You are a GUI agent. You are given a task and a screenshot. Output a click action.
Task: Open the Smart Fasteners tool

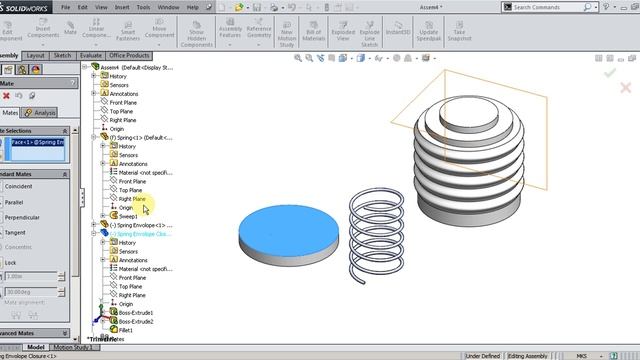tap(128, 31)
